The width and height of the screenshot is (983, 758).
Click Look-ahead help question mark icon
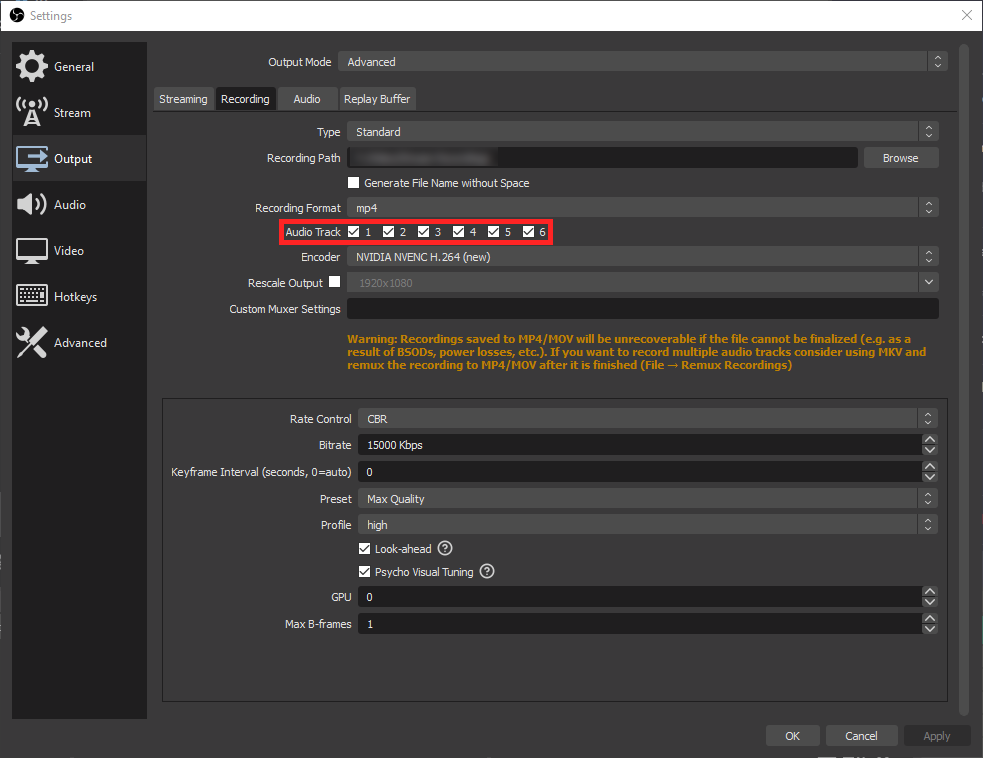[445, 549]
